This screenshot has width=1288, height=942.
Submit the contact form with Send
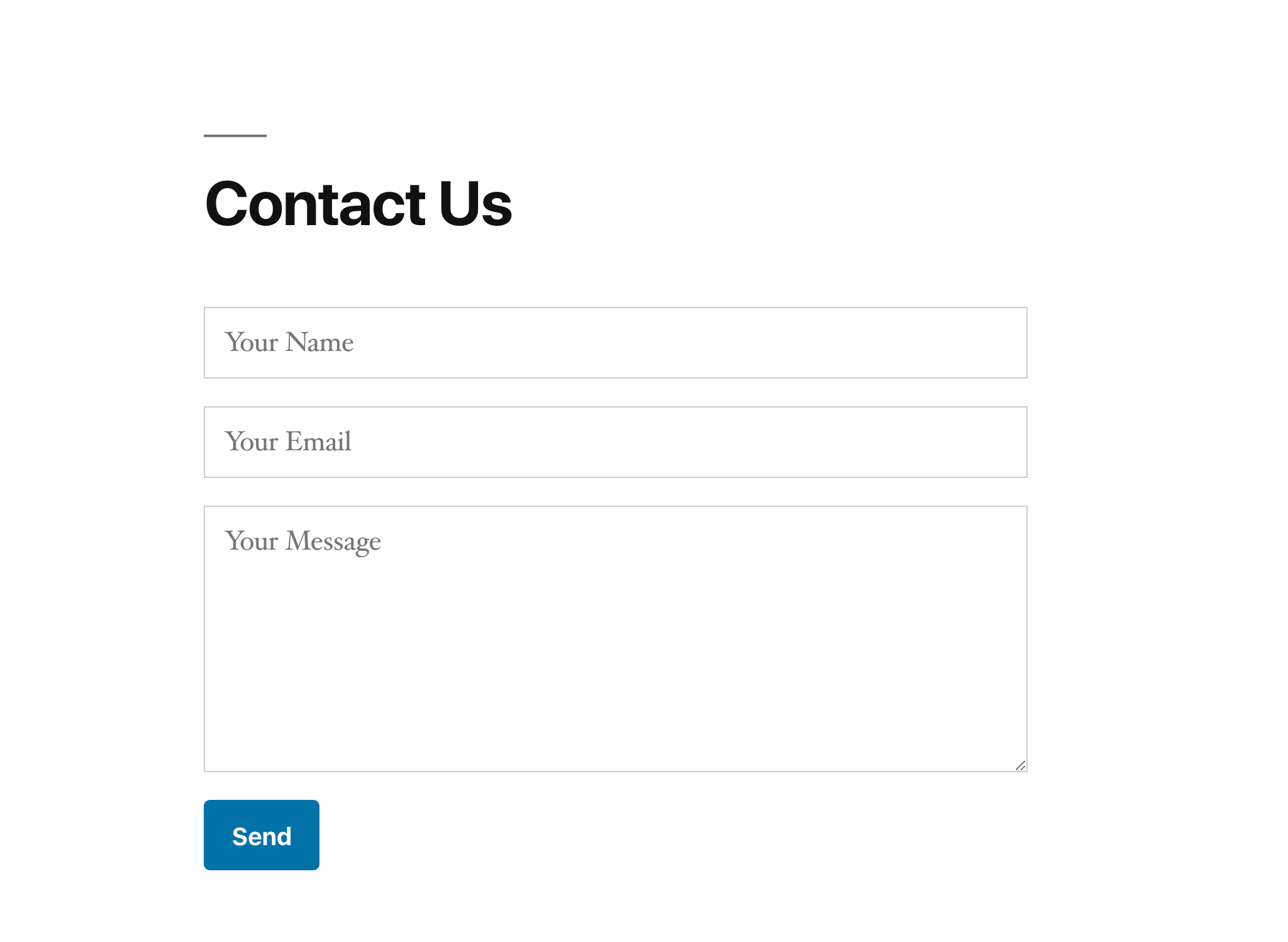[x=261, y=834]
